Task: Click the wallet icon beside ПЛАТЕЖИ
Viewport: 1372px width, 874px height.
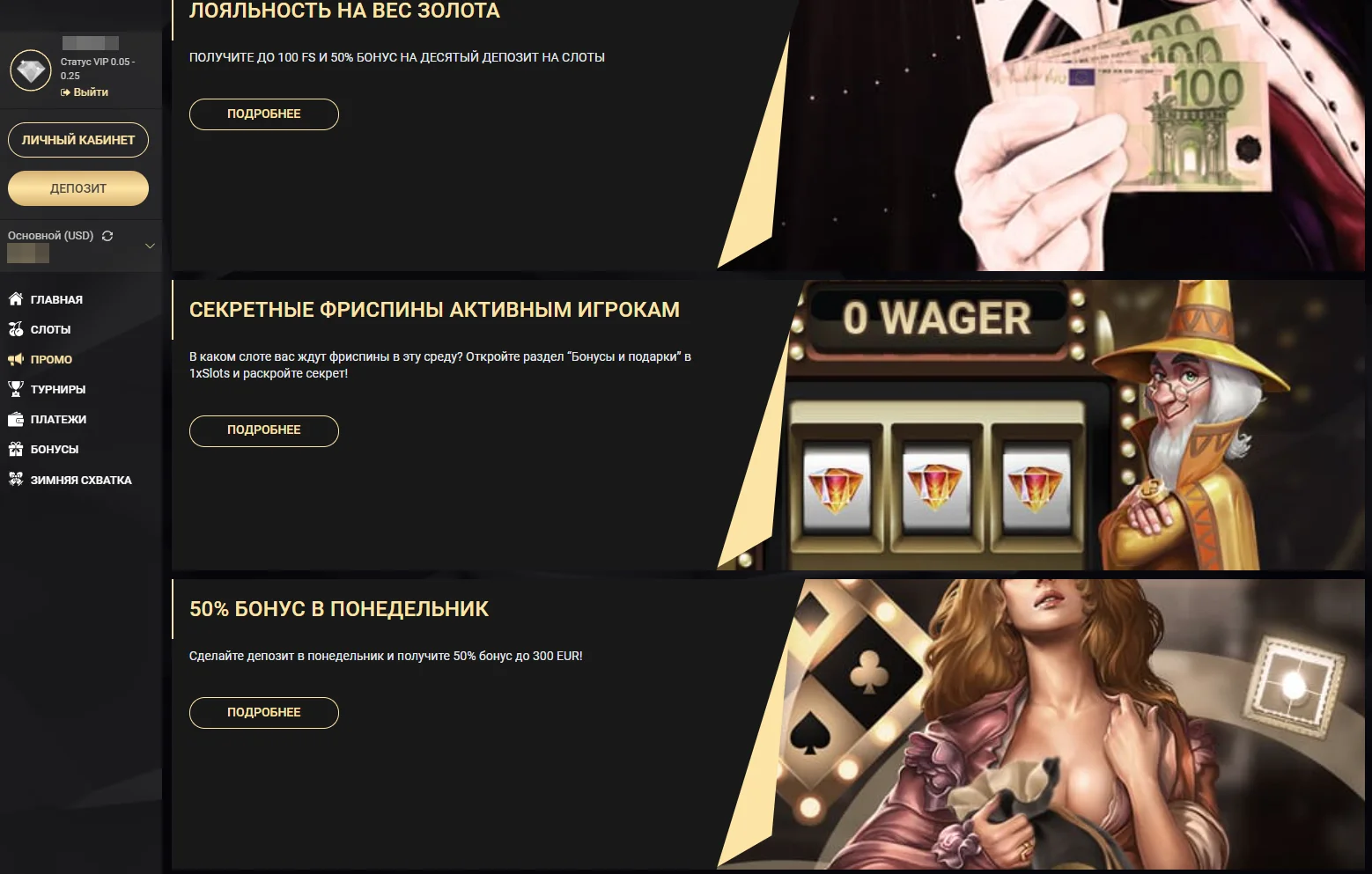Action: click(x=16, y=419)
